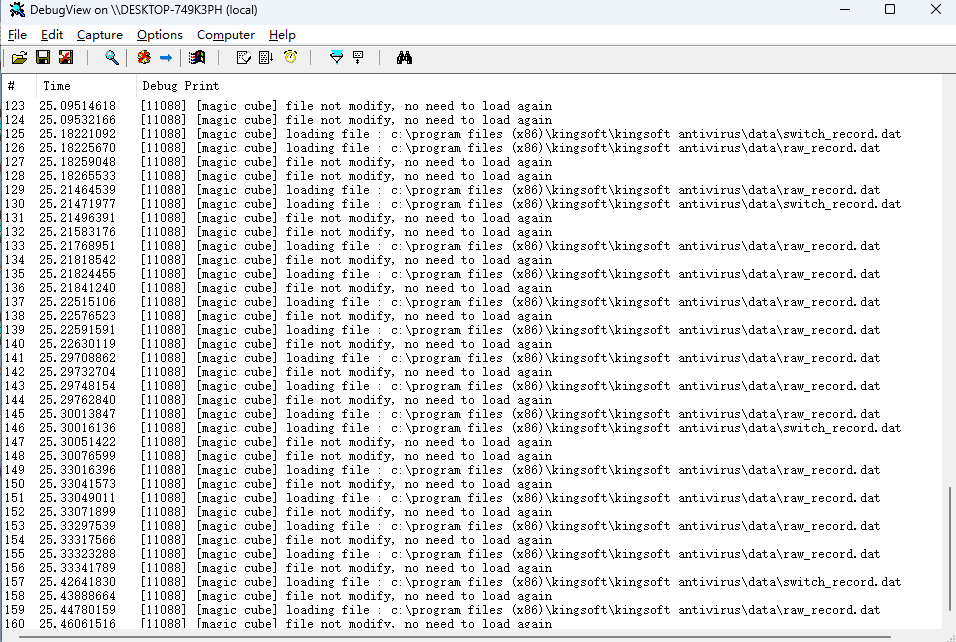Select row 130 loading switch_record.dat
Viewport: 956px width, 642px height.
click(473, 204)
